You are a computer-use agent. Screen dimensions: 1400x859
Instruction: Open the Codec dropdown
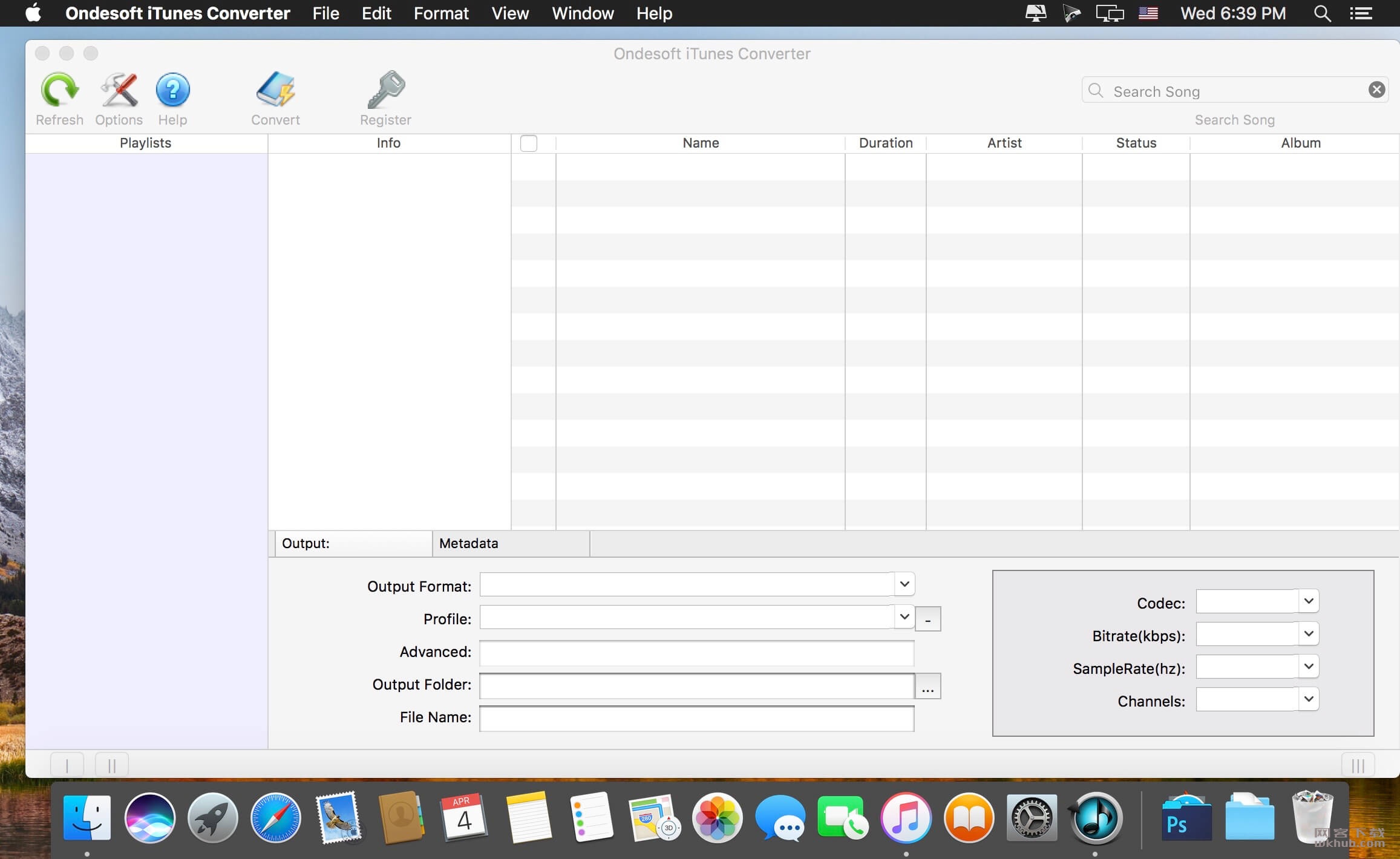(1308, 601)
